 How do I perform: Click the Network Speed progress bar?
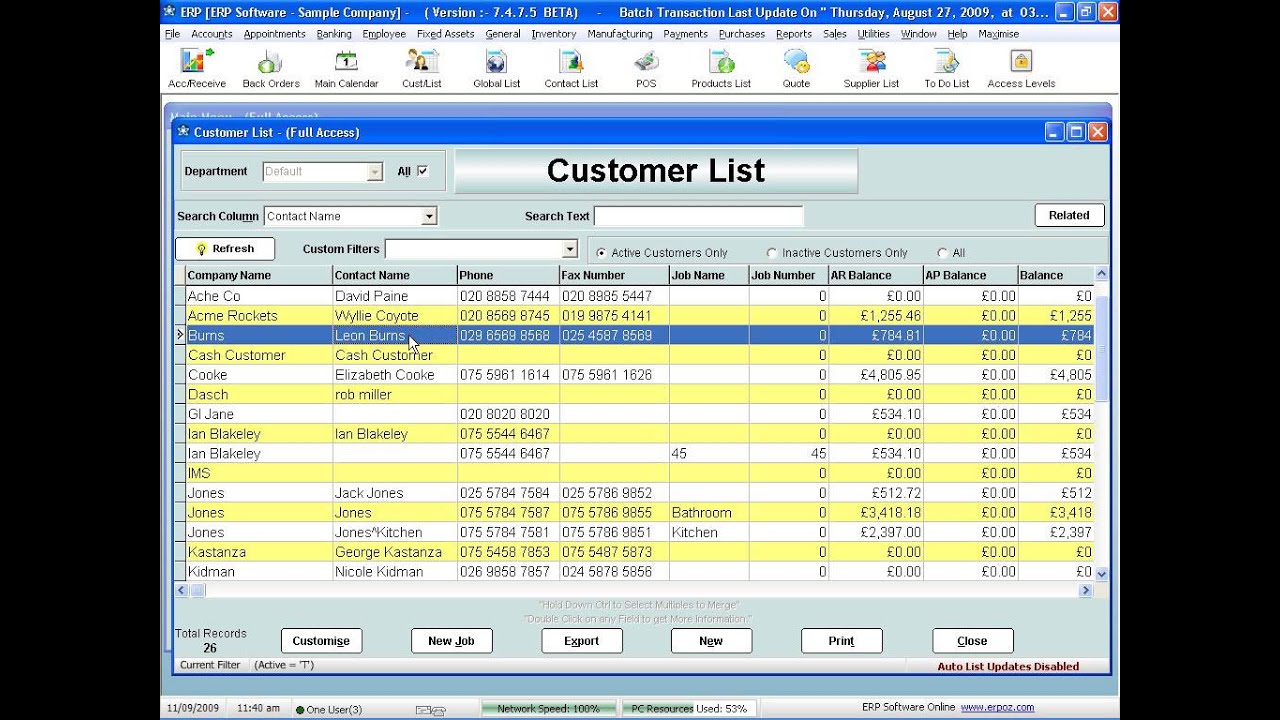547,709
